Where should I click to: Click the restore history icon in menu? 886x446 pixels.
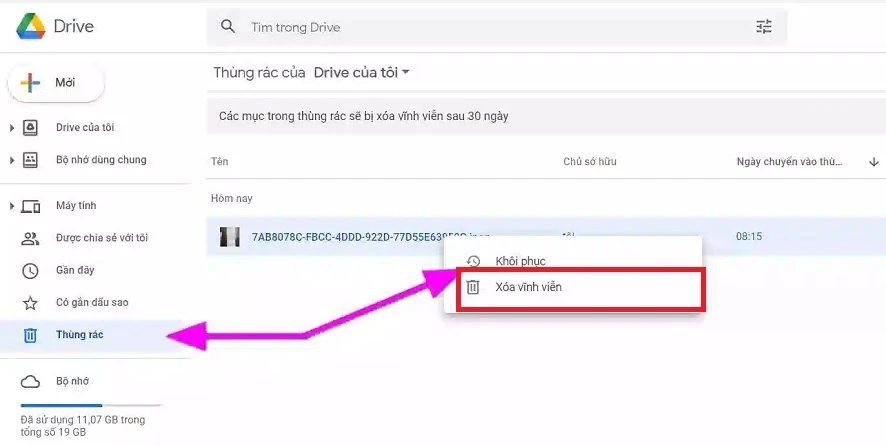pyautogui.click(x=473, y=261)
